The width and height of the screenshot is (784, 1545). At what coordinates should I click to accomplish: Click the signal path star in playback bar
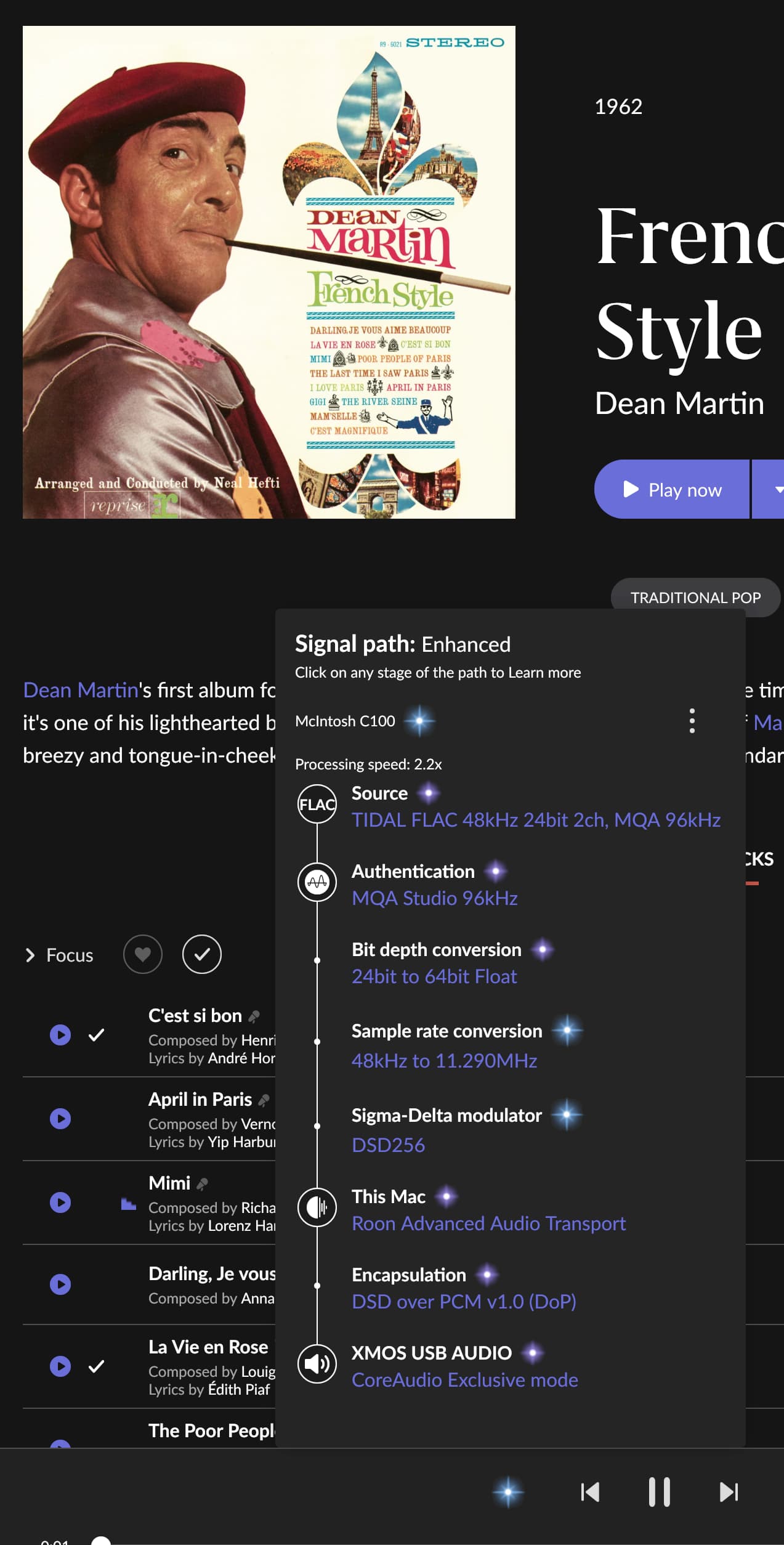click(x=508, y=1492)
